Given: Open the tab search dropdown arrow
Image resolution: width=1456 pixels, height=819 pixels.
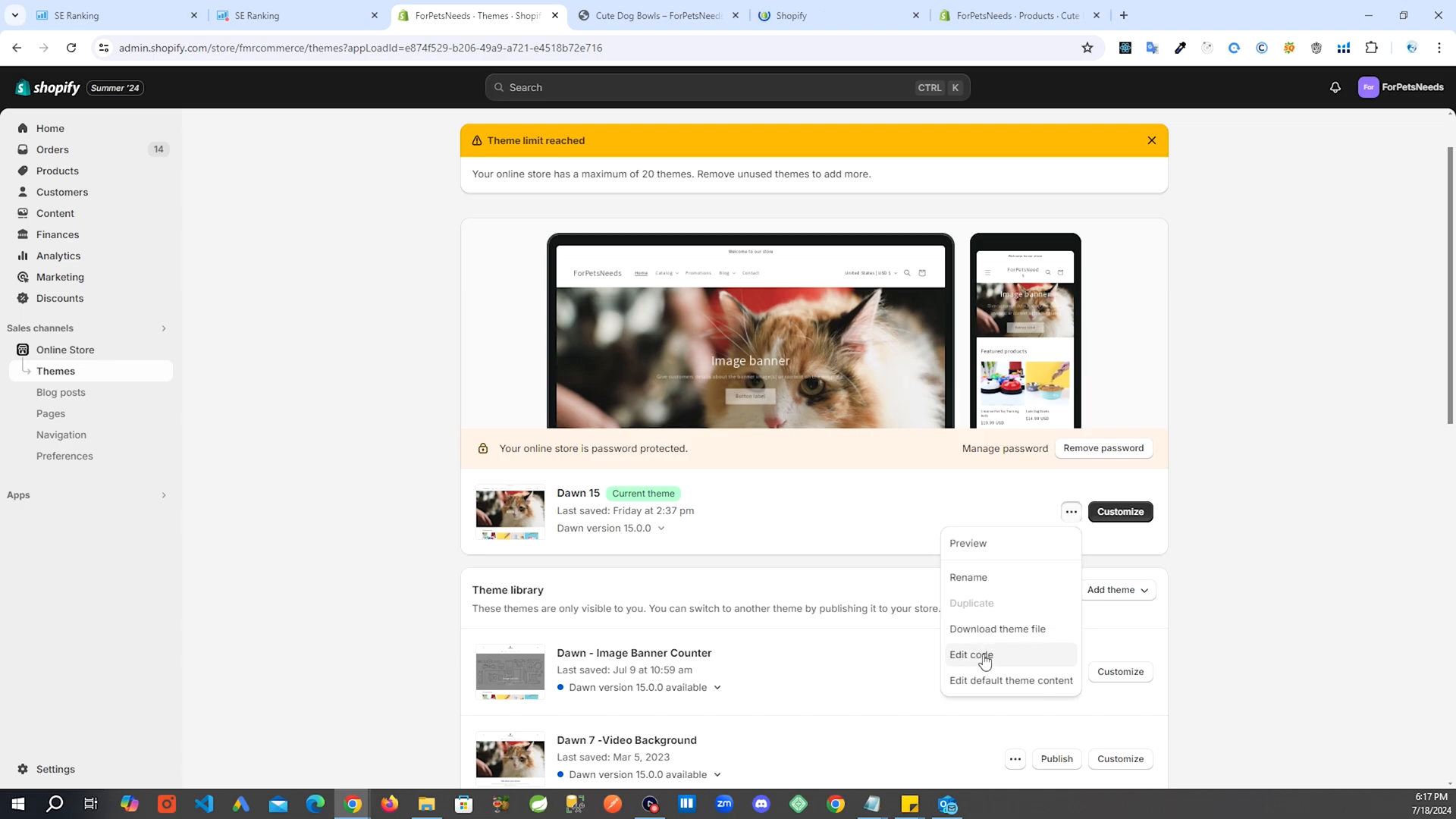Looking at the screenshot, I should (14, 15).
